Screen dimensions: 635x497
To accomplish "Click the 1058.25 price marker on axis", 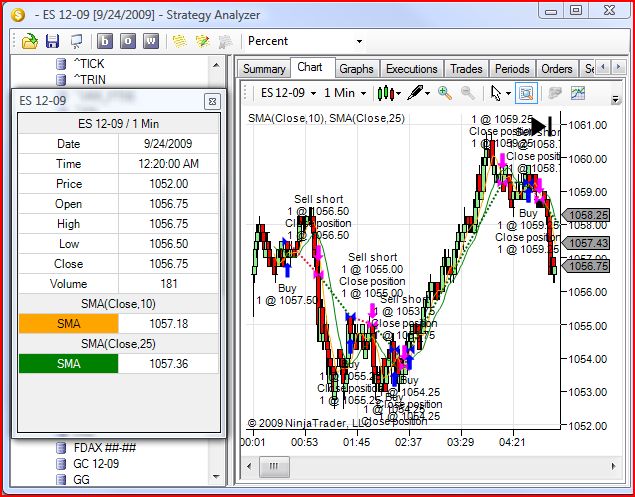I will tap(586, 215).
